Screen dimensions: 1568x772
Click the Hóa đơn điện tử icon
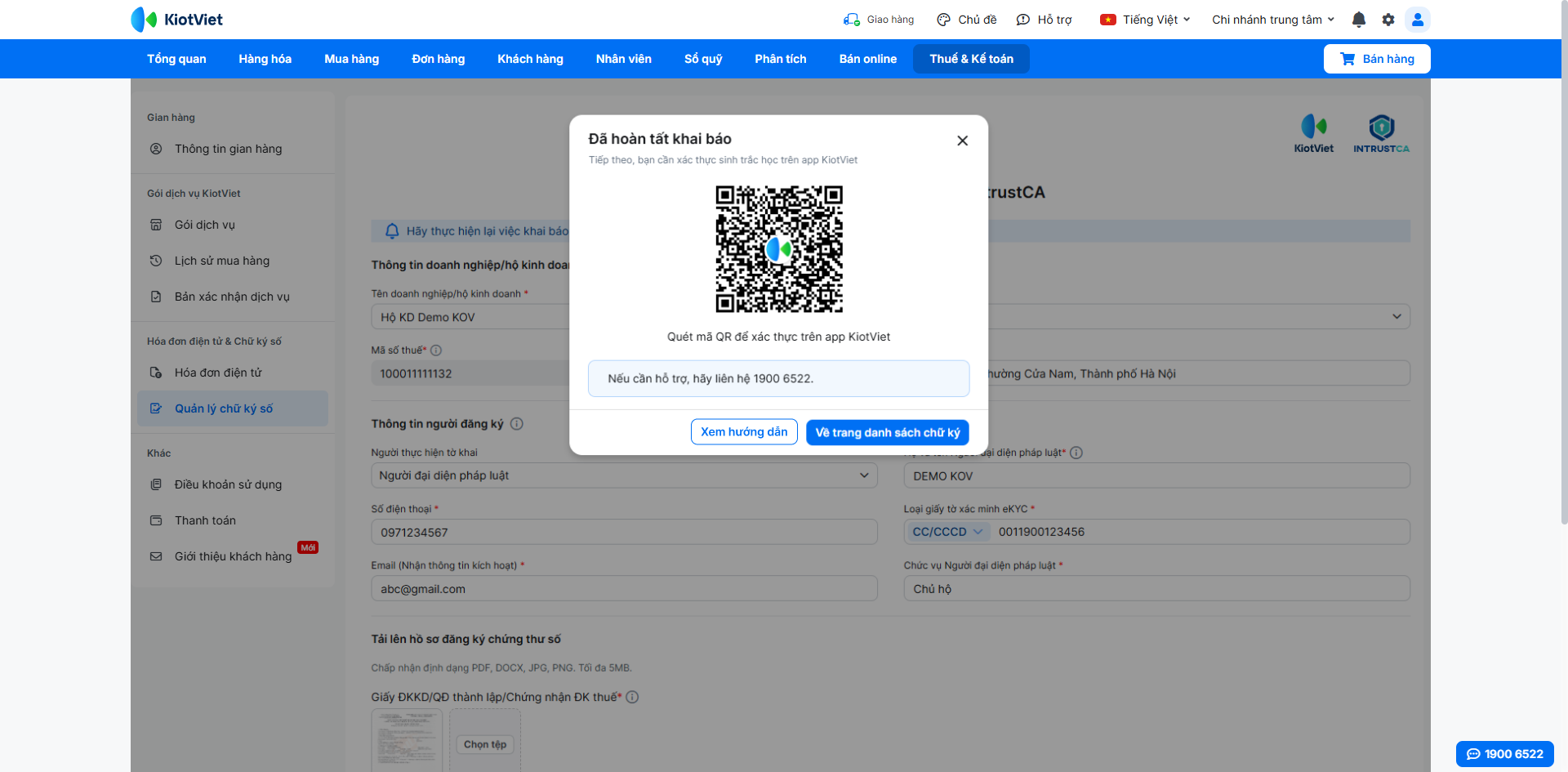pos(156,373)
